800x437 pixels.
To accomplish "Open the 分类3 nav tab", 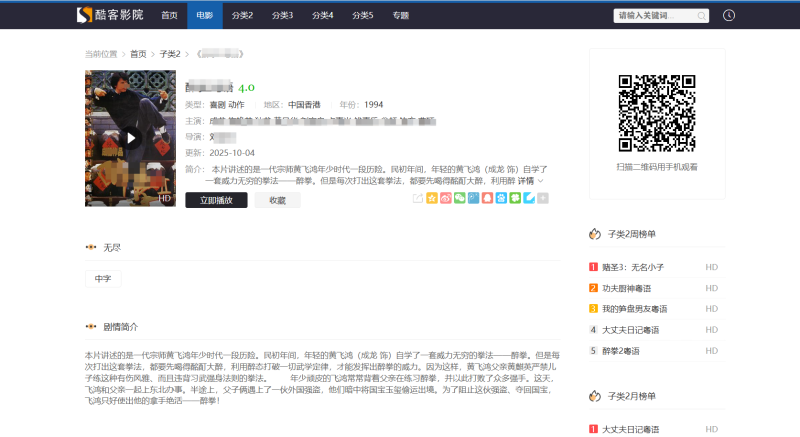I will click(282, 15).
